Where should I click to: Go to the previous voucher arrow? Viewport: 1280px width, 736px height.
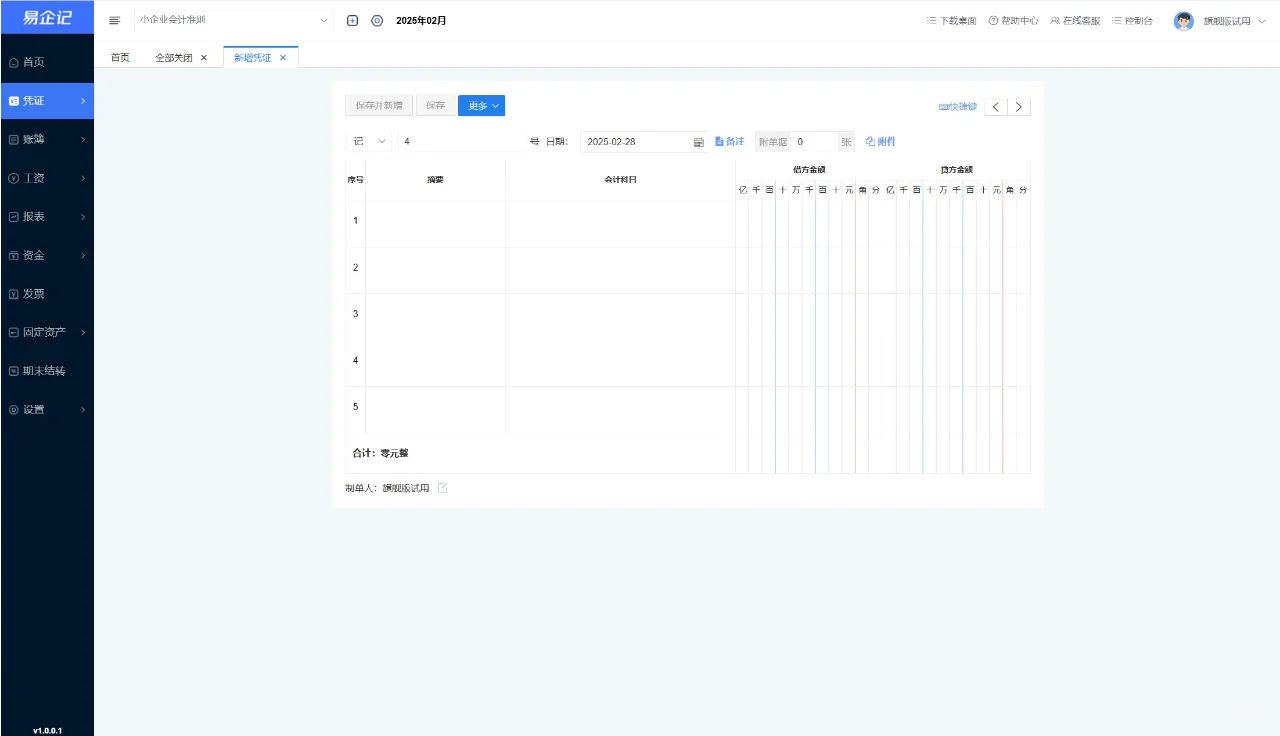996,107
